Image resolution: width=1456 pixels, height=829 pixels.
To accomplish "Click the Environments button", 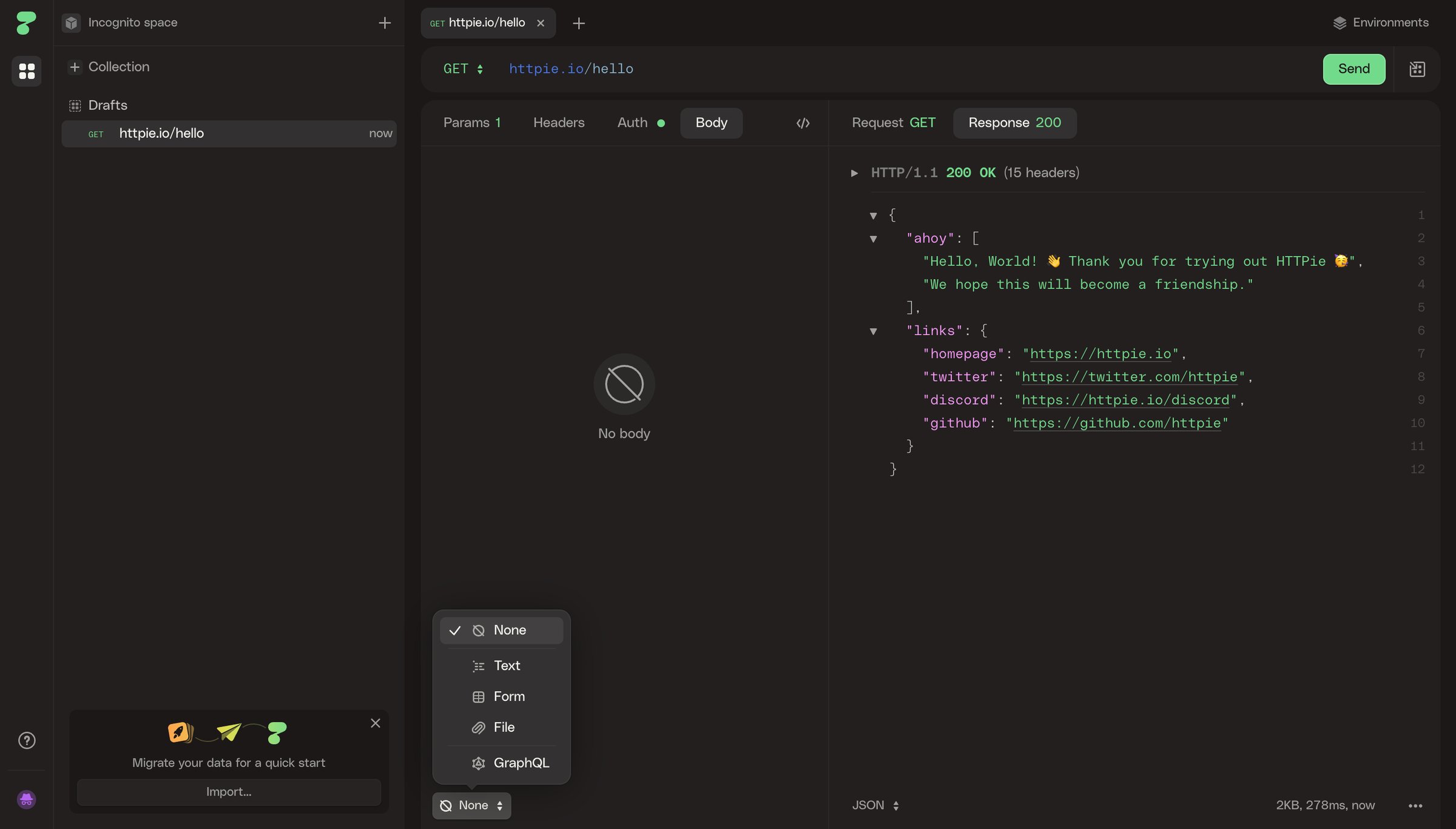I will coord(1381,23).
